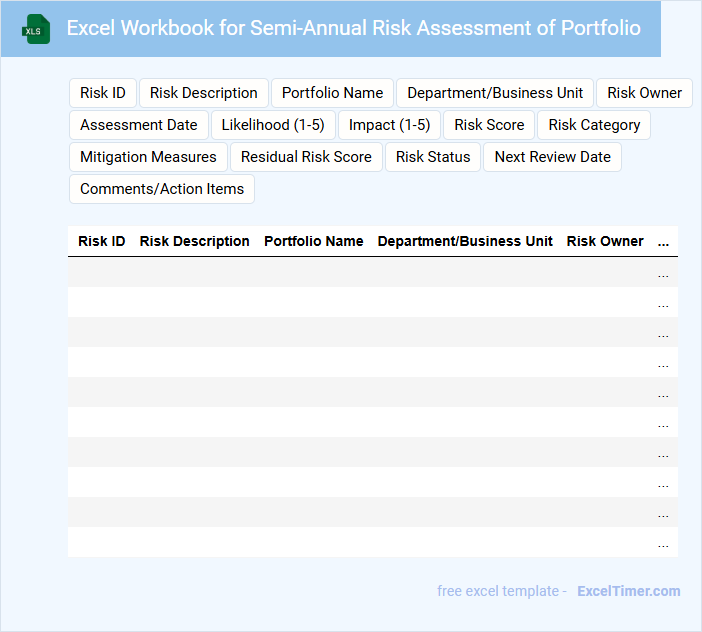Click the green XLS file icon
The image size is (702, 632).
tap(37, 29)
